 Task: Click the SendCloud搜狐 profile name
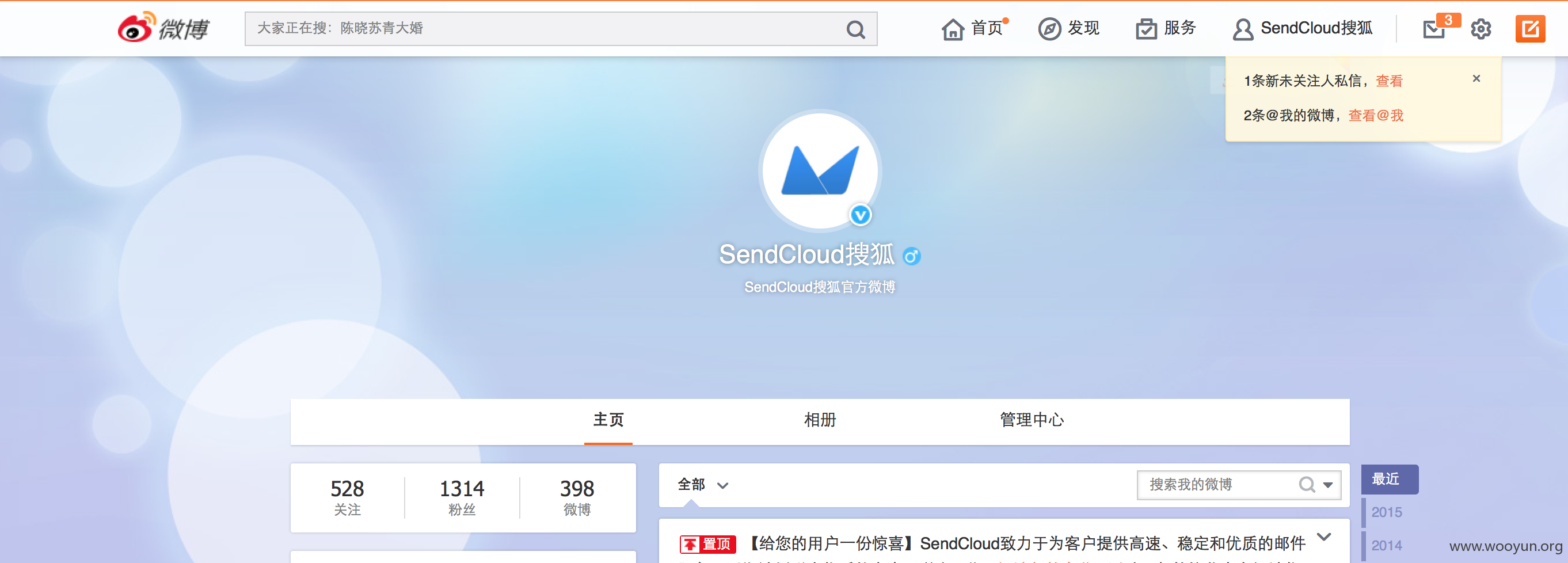click(806, 254)
